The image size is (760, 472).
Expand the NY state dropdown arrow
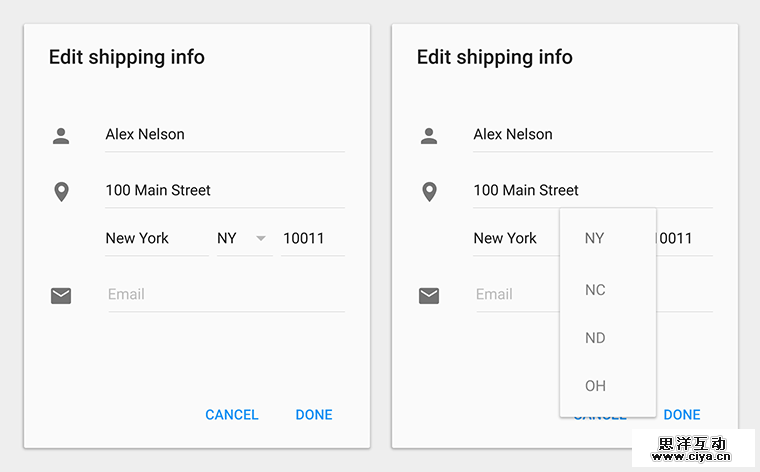[x=261, y=239]
